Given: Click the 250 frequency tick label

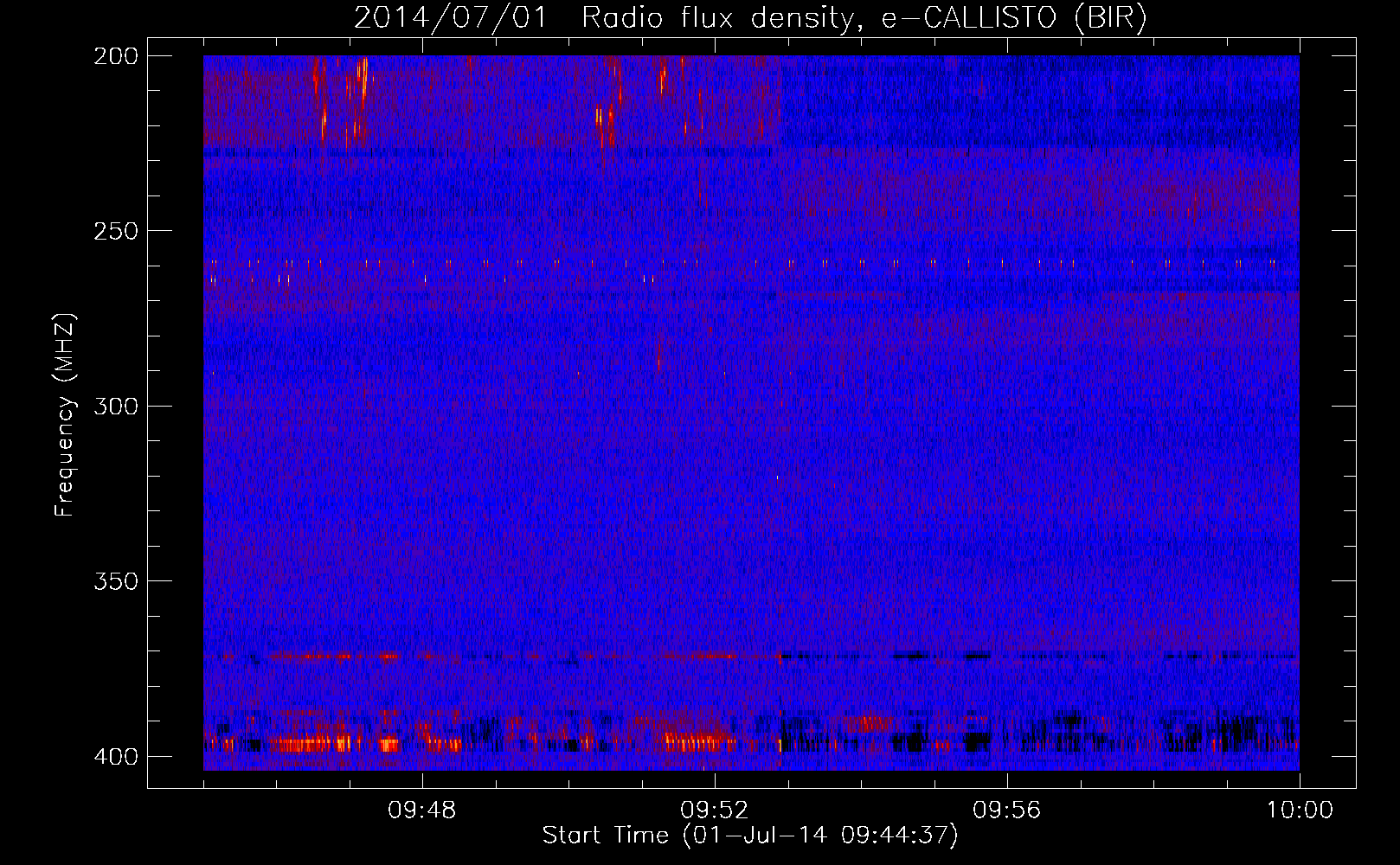Looking at the screenshot, I should click(115, 231).
